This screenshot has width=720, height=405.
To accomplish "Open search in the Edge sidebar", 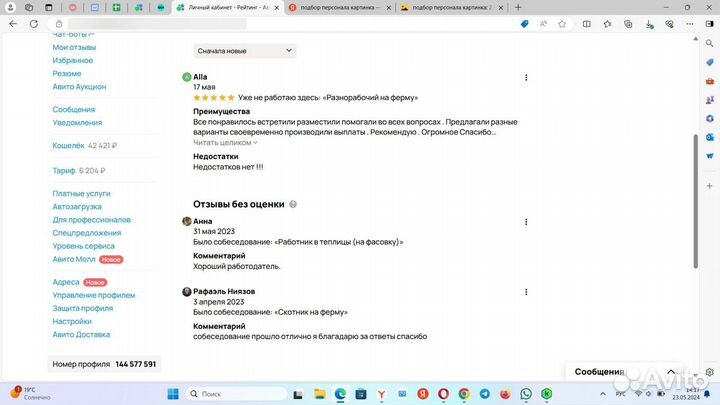I will point(709,43).
